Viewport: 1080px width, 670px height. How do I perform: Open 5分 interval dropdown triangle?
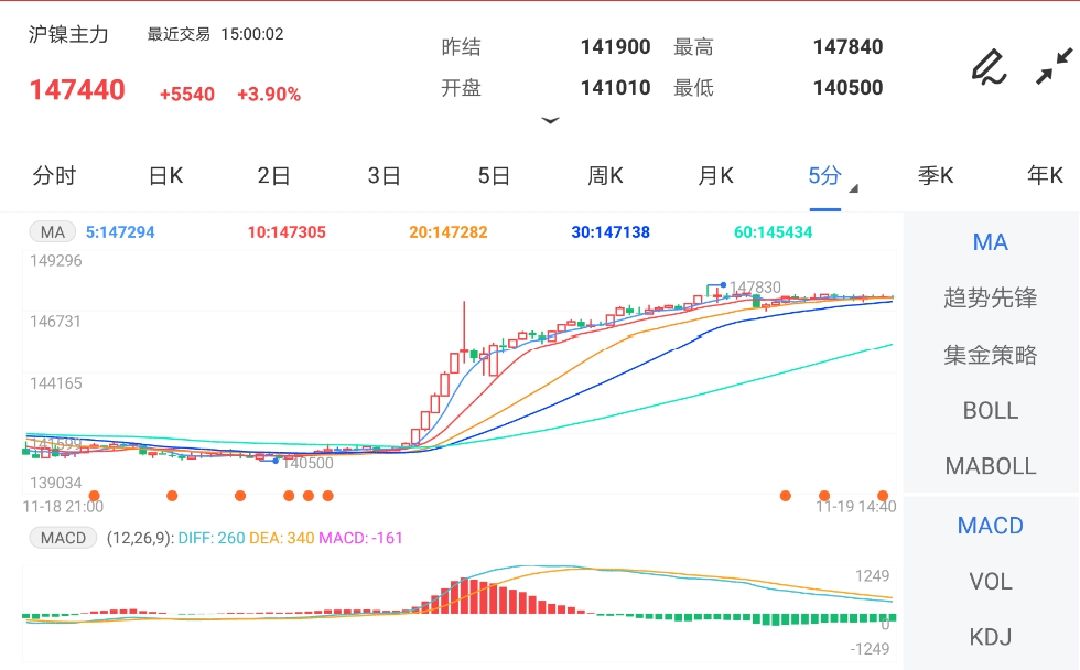853,189
